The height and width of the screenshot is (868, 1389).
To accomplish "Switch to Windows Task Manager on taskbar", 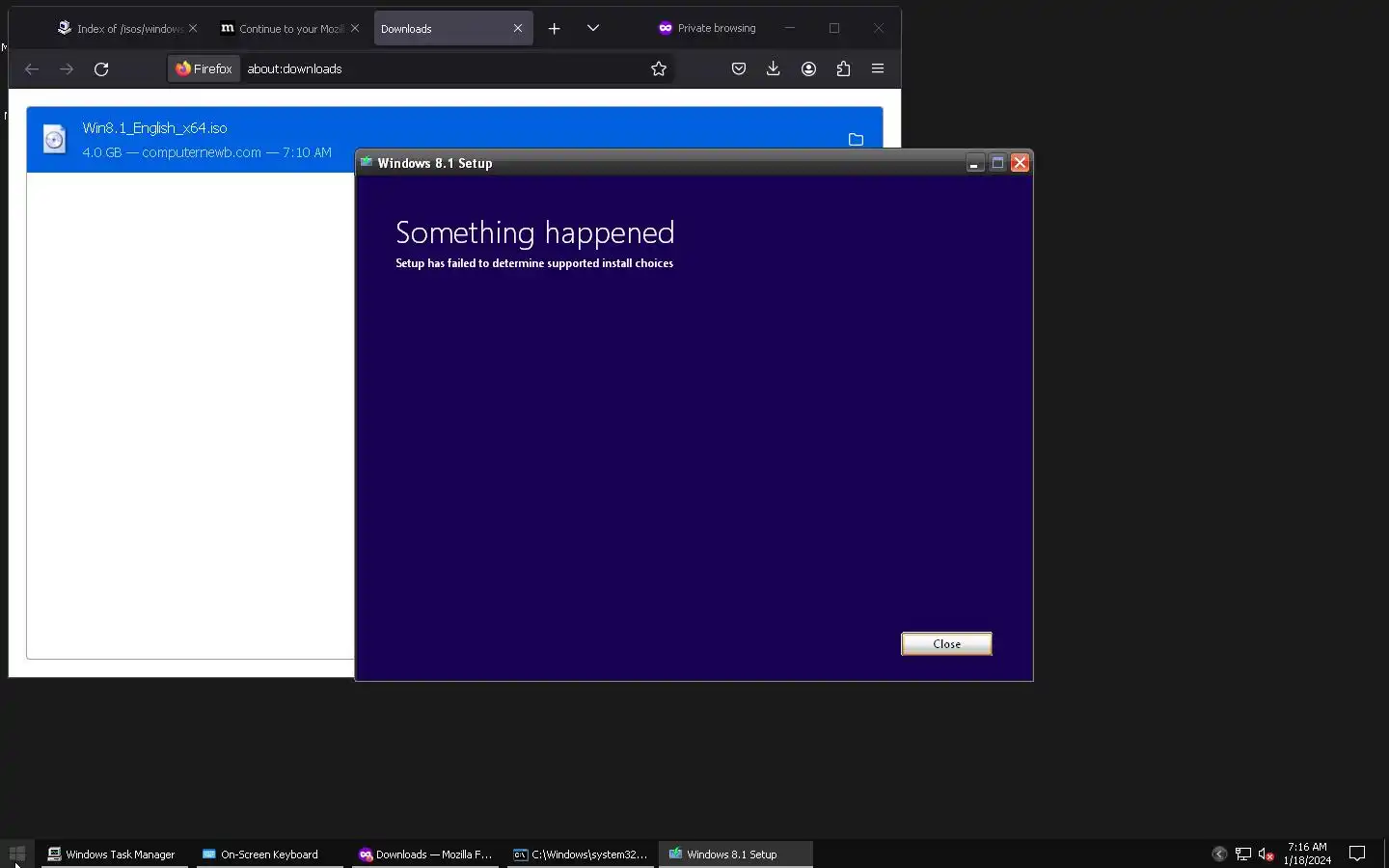I will pyautogui.click(x=113, y=854).
